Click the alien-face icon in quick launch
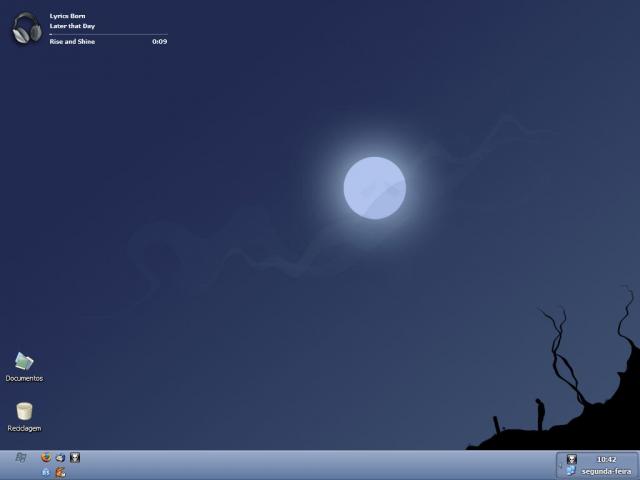 tap(75, 458)
